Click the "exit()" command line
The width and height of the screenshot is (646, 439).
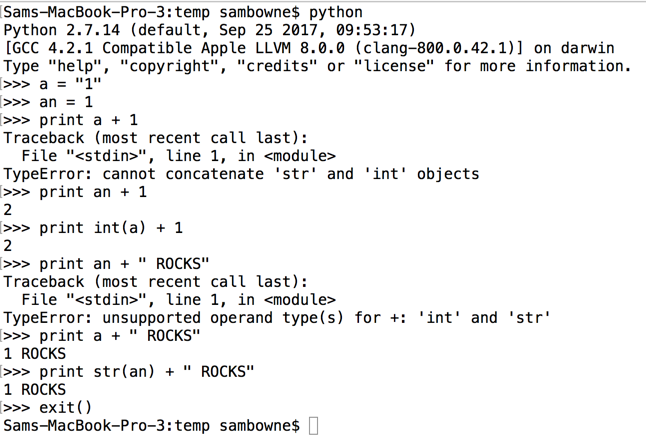[66, 408]
